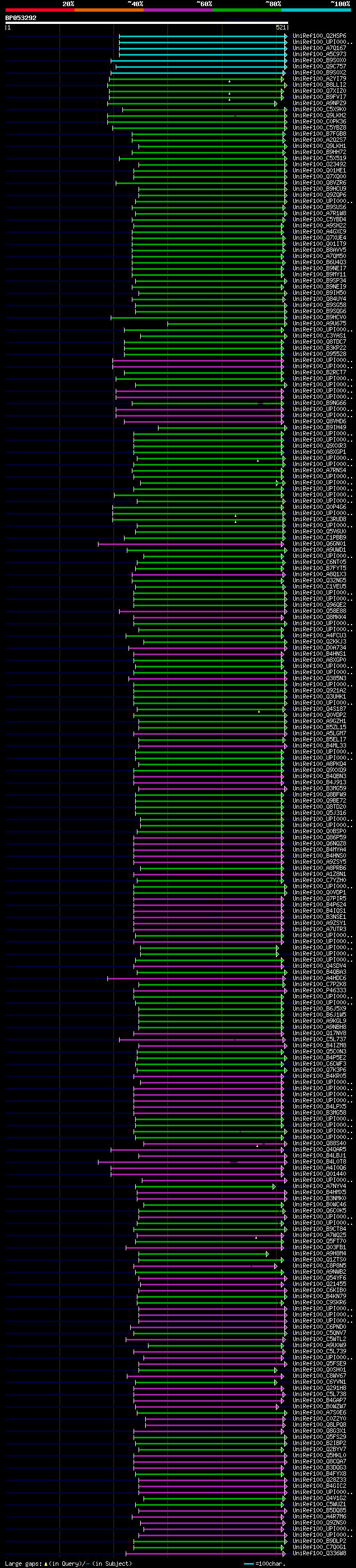Select label UniRef100_B9IH50
The height and width of the screenshot is (1568, 356).
tap(319, 293)
